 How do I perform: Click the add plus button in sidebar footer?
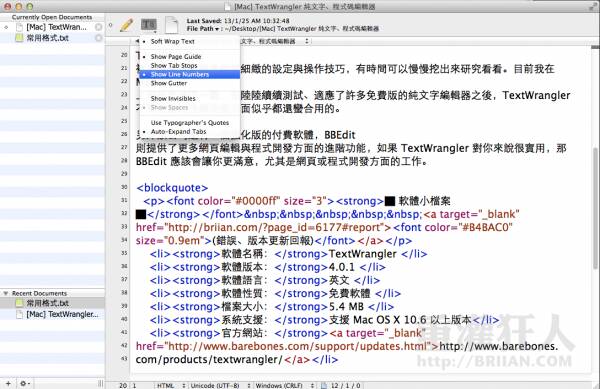8,383
